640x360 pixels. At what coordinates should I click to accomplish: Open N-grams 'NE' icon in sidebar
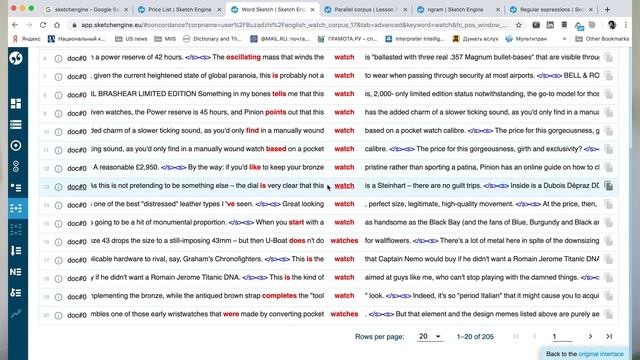pyautogui.click(x=16, y=272)
